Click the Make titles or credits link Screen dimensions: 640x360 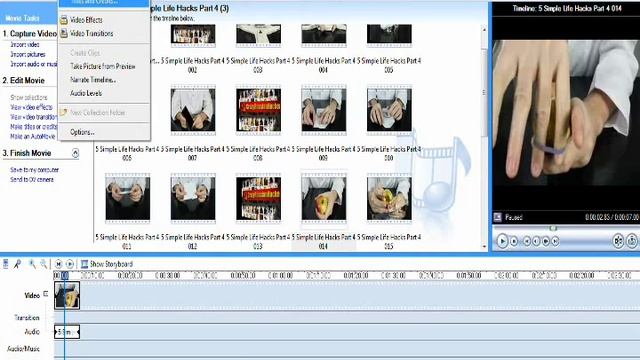click(33, 127)
